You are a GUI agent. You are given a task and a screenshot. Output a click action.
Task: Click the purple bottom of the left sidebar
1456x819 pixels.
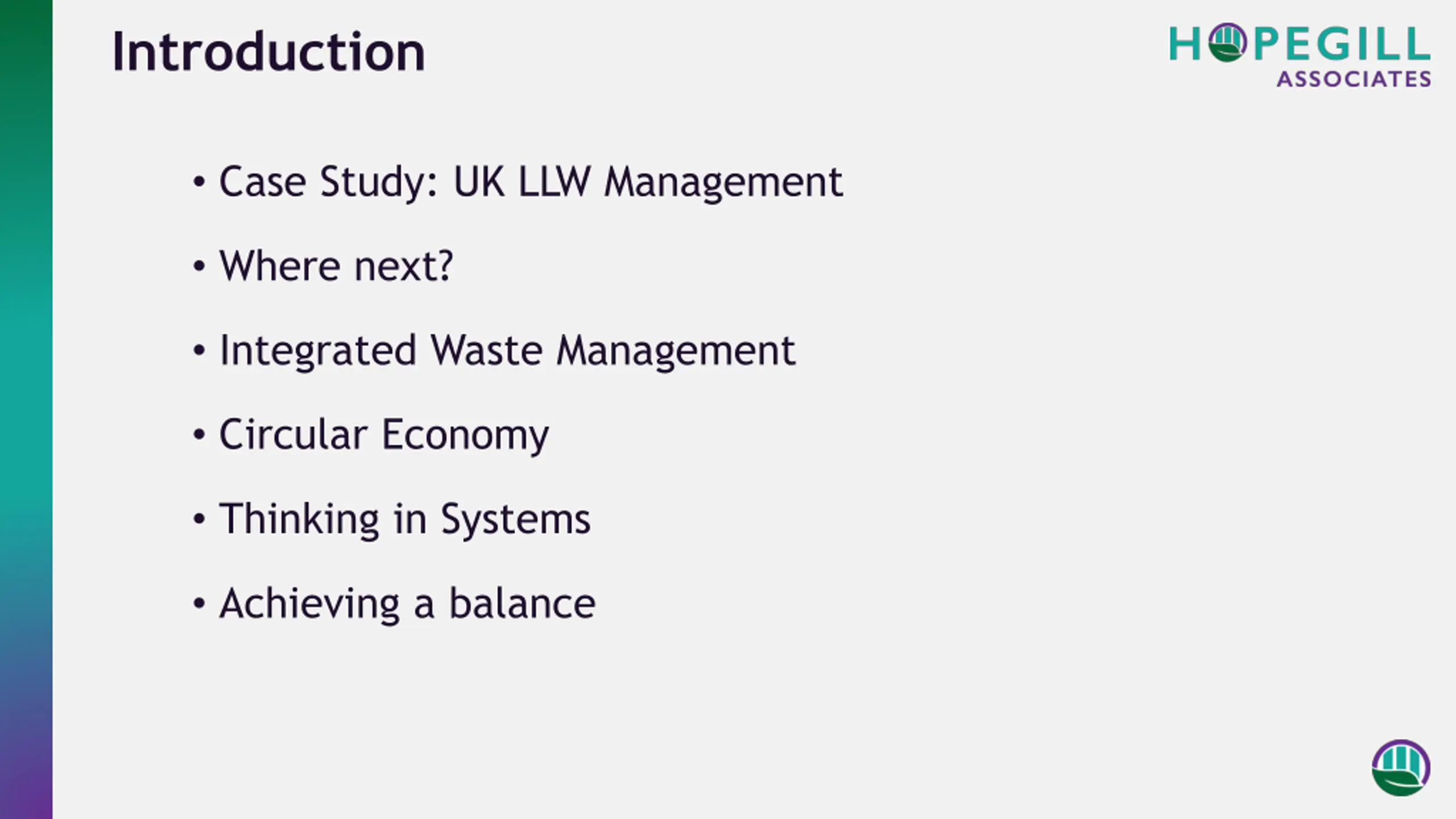coord(26,785)
